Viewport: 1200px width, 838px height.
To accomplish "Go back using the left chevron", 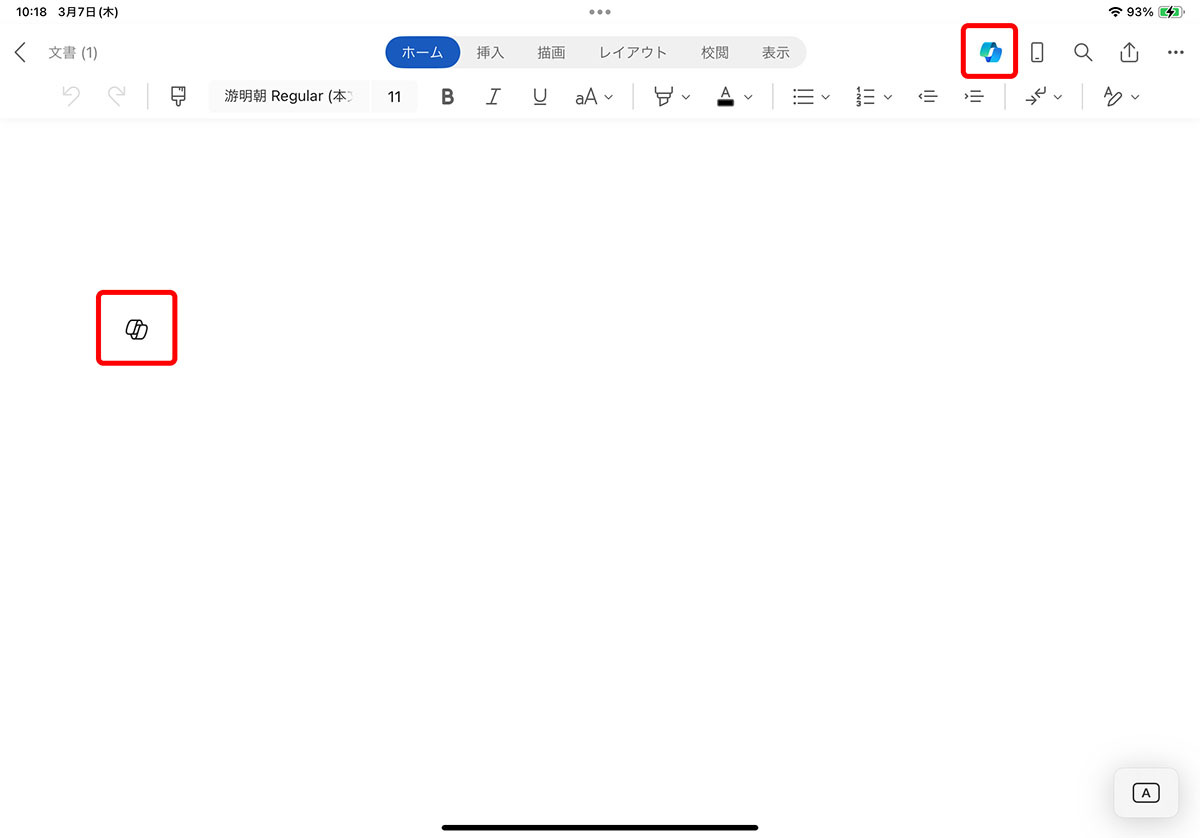I will coord(20,52).
